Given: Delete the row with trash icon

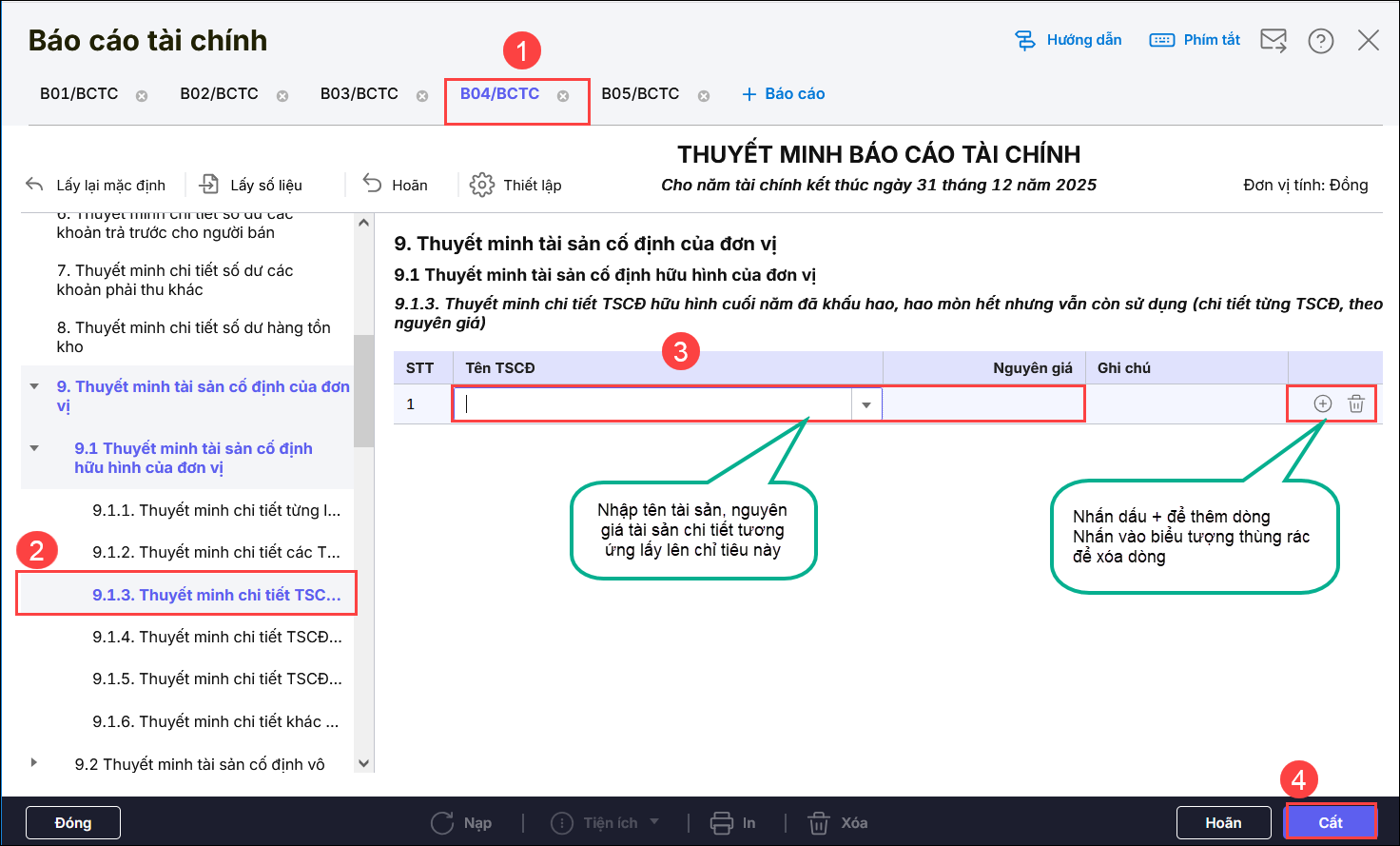Looking at the screenshot, I should (x=1356, y=403).
